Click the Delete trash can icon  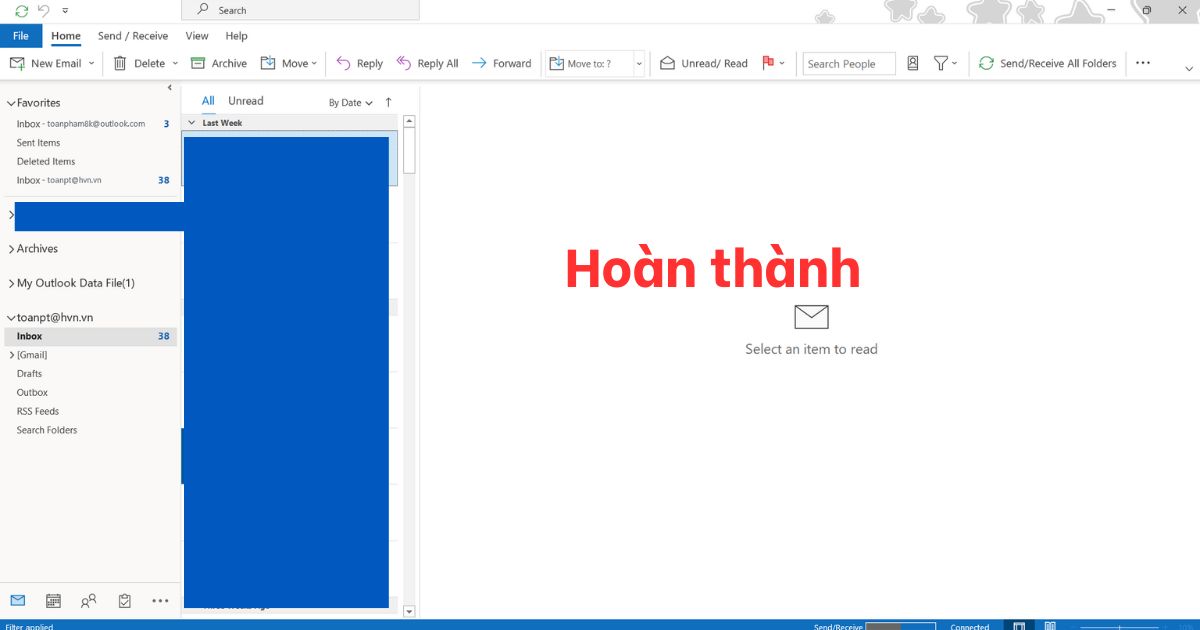click(120, 63)
